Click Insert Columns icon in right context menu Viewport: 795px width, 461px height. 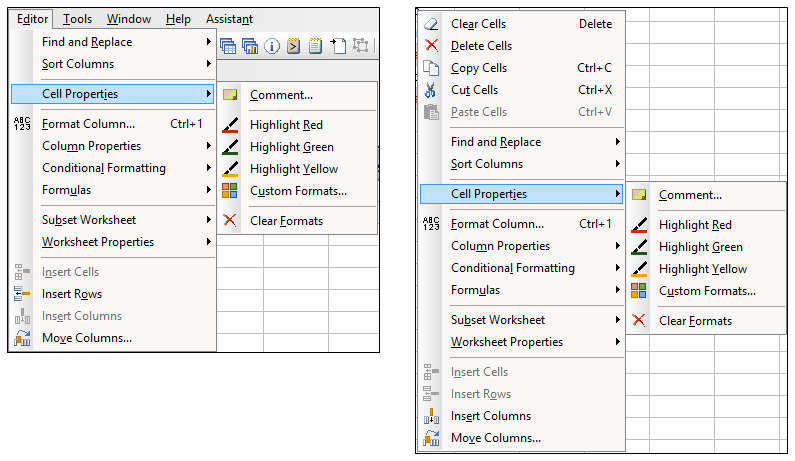point(431,416)
